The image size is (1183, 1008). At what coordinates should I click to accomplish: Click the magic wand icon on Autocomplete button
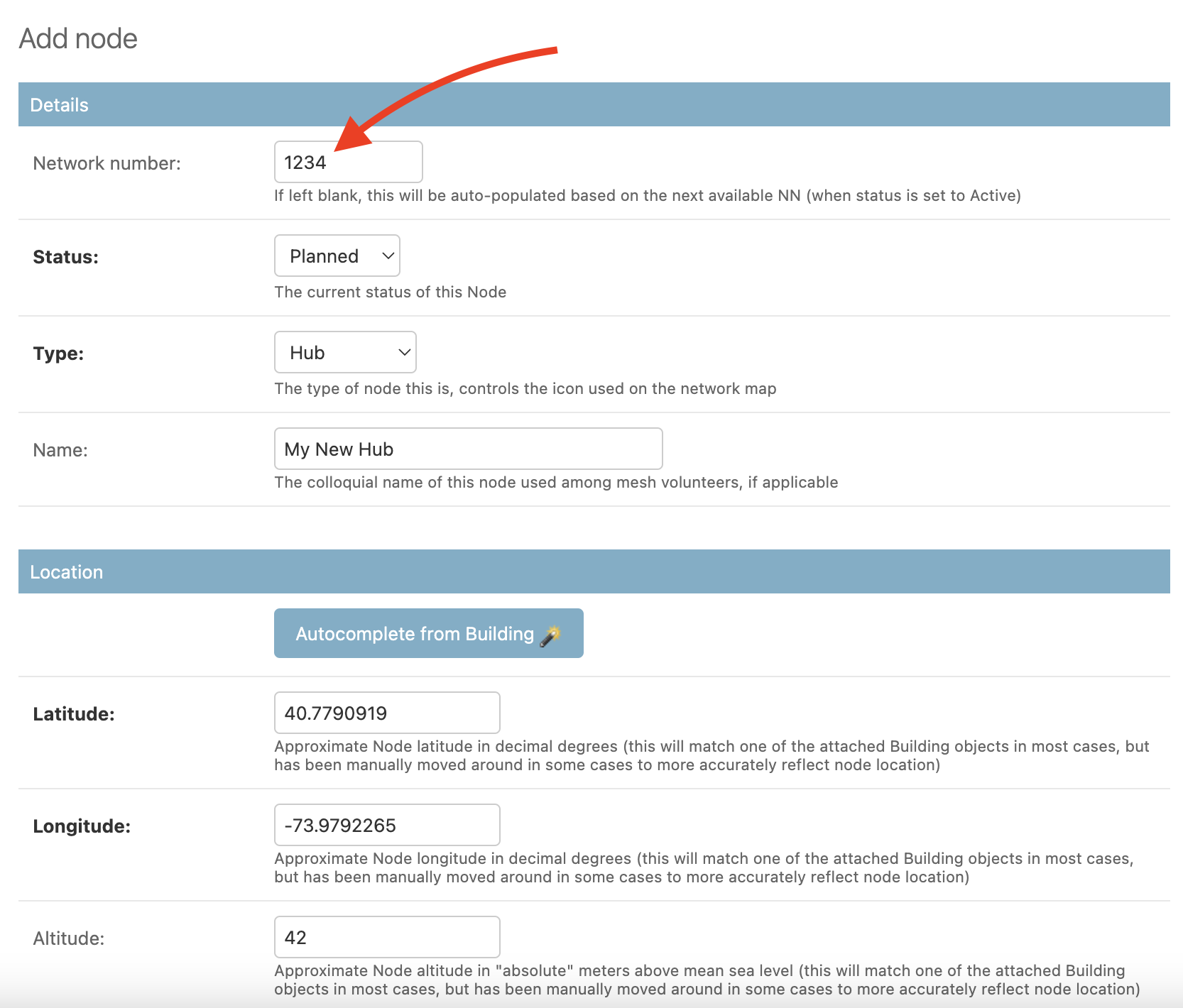click(x=550, y=635)
